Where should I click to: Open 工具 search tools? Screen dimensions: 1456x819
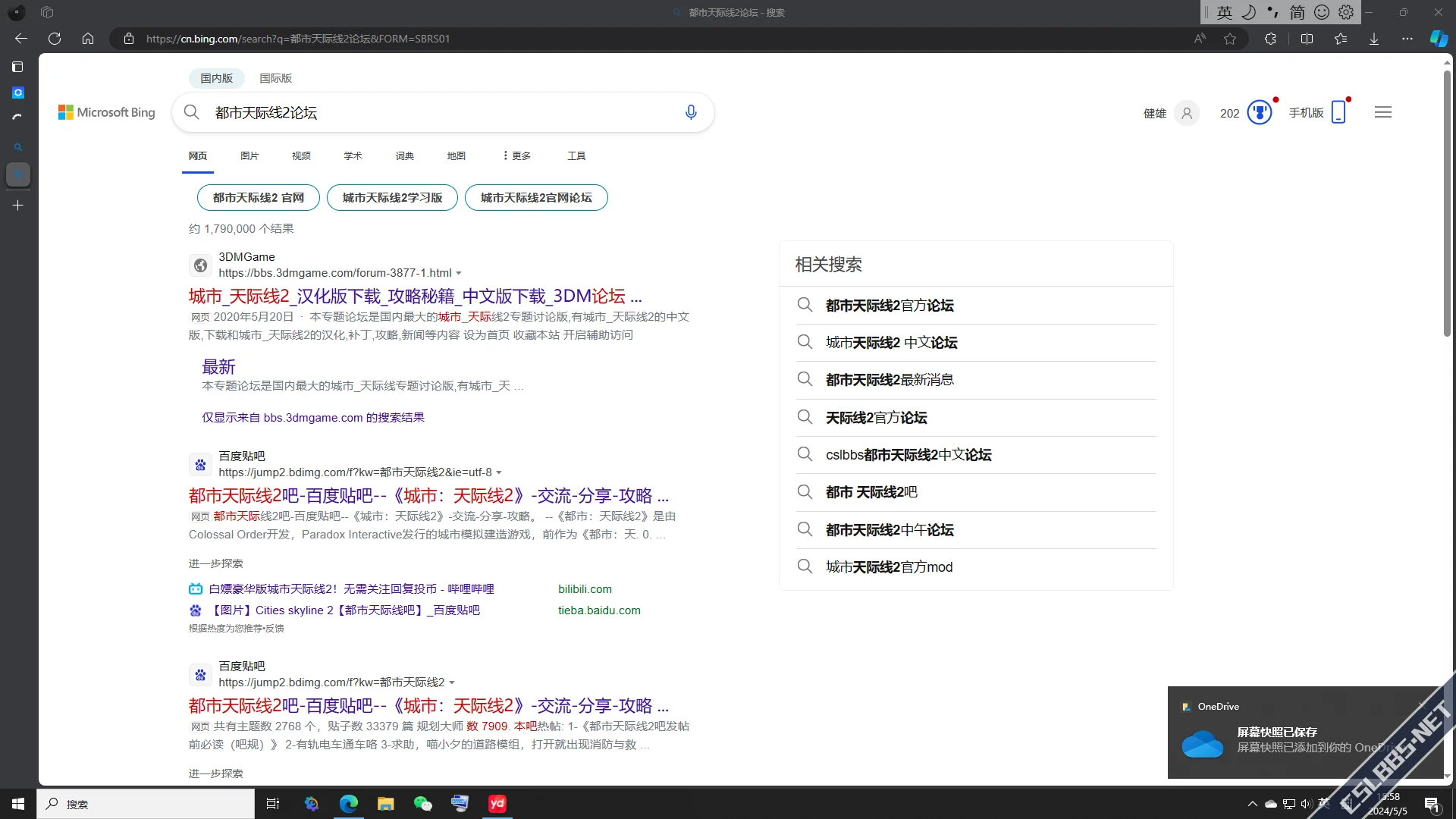[x=576, y=155]
